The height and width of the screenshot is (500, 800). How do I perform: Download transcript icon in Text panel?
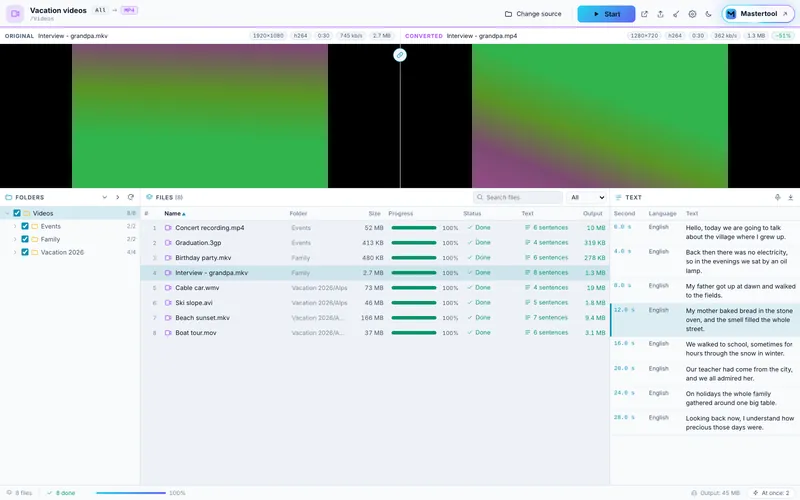790,197
